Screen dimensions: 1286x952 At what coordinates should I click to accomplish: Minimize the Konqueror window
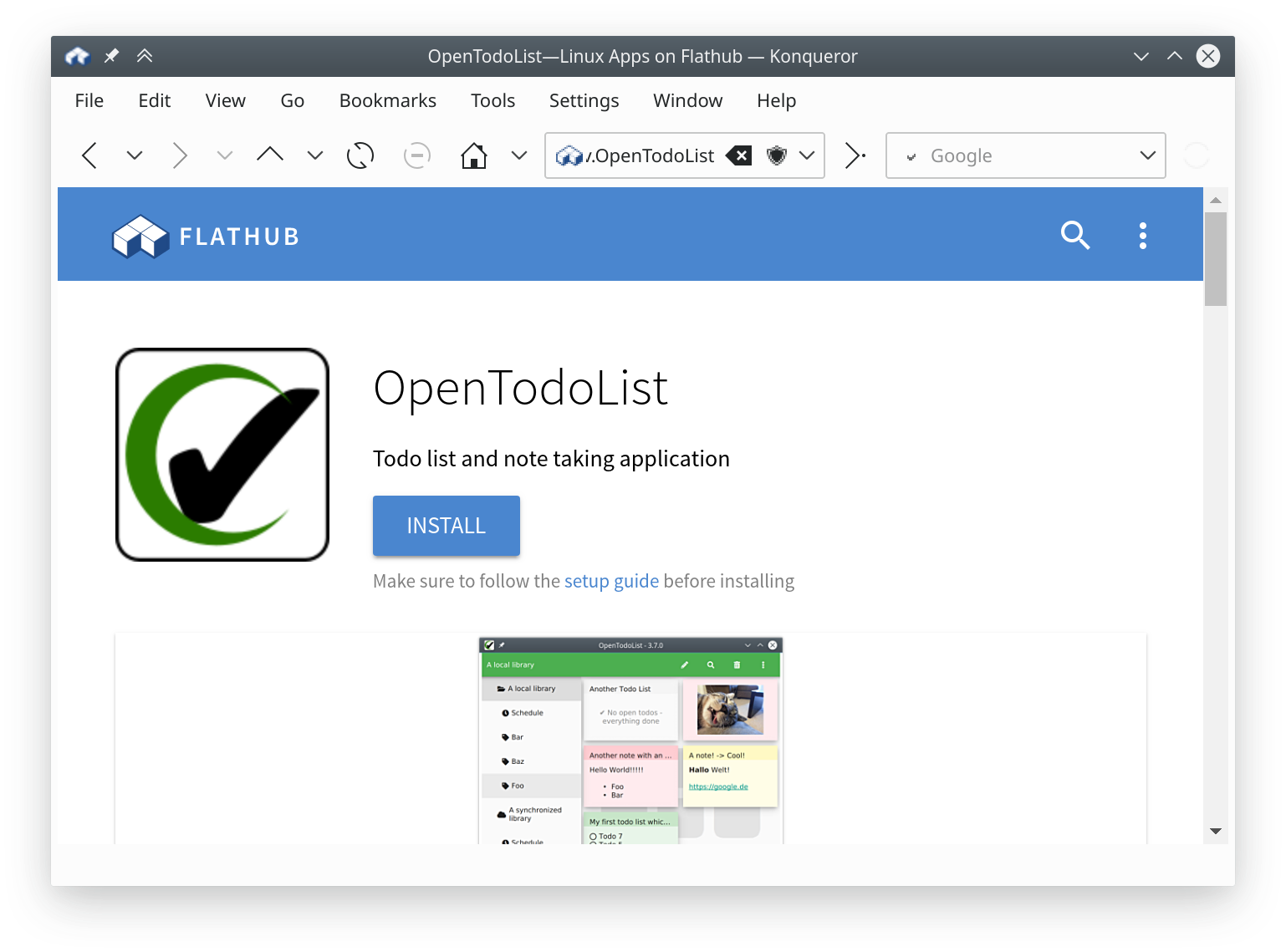tap(1141, 56)
